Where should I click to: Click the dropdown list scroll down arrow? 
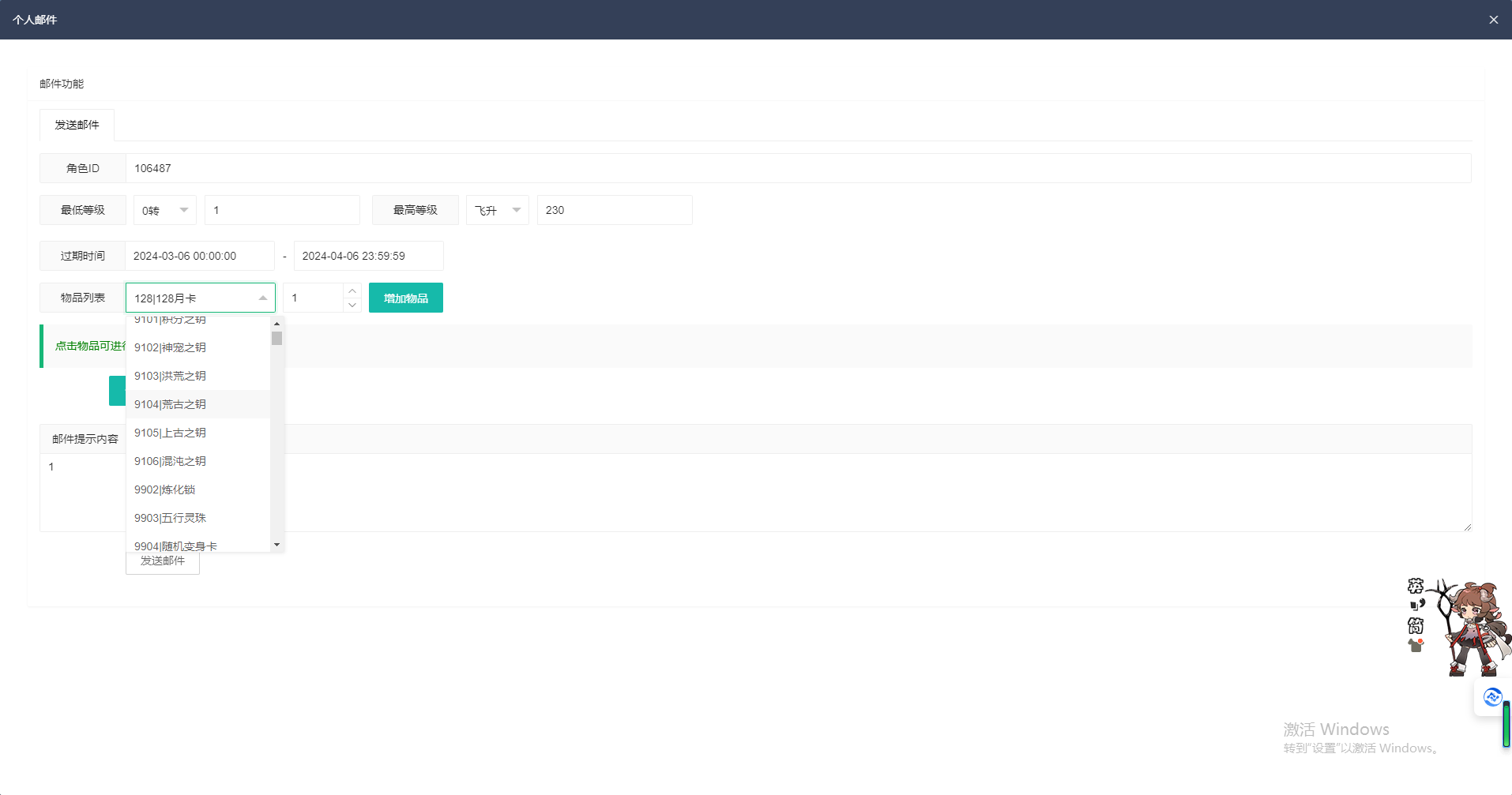pos(276,545)
